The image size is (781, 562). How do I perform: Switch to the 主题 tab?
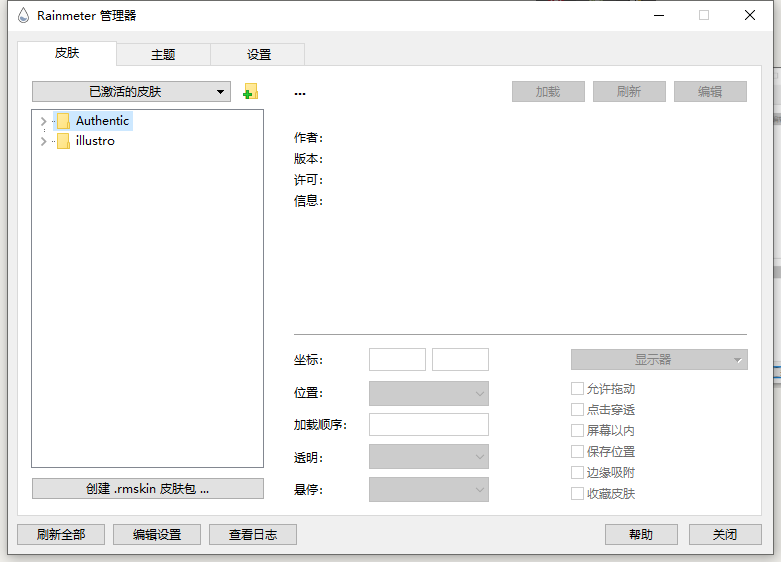tap(163, 54)
